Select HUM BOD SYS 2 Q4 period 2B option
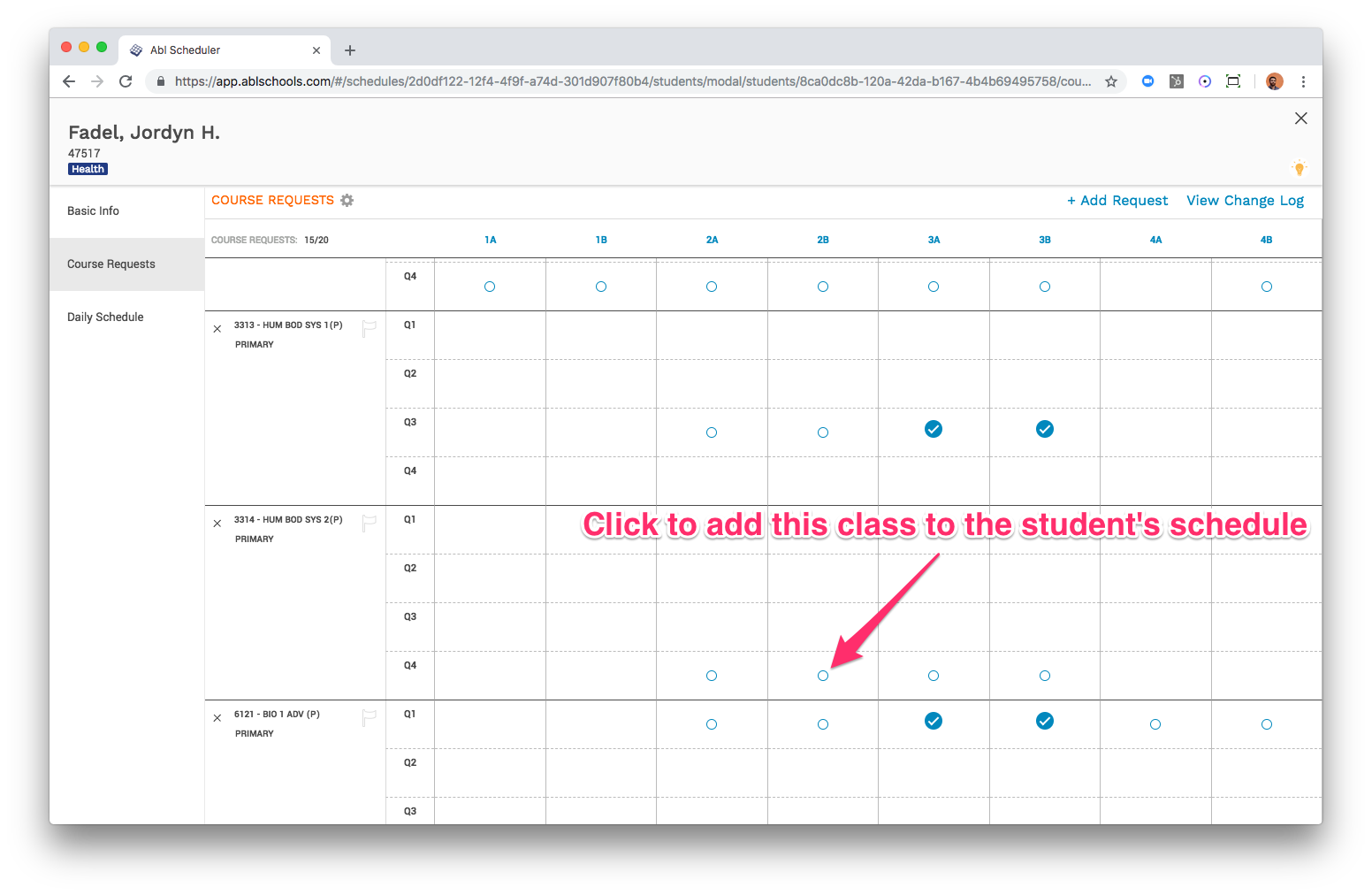 point(823,676)
